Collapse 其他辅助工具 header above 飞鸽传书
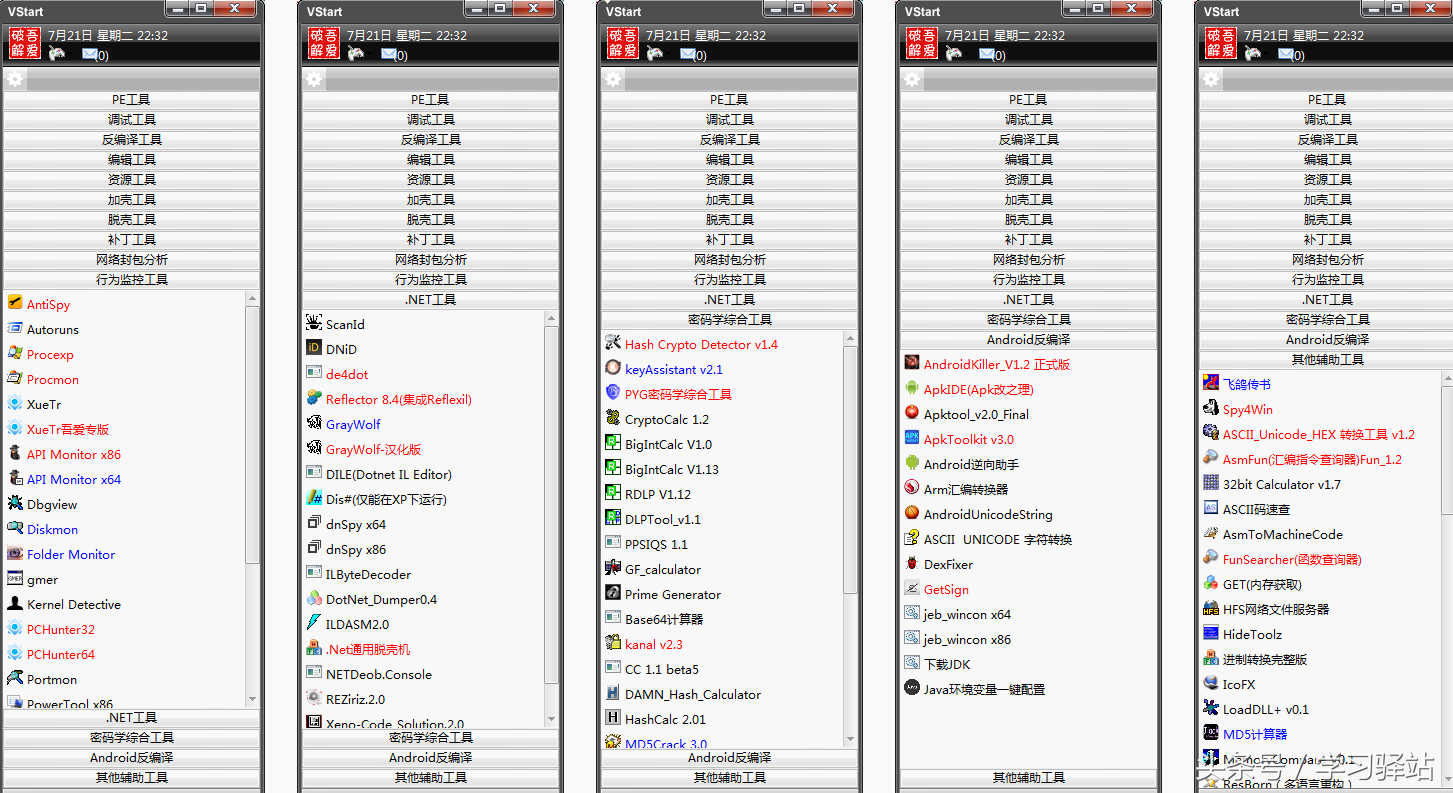Viewport: 1453px width, 793px height. click(1327, 360)
